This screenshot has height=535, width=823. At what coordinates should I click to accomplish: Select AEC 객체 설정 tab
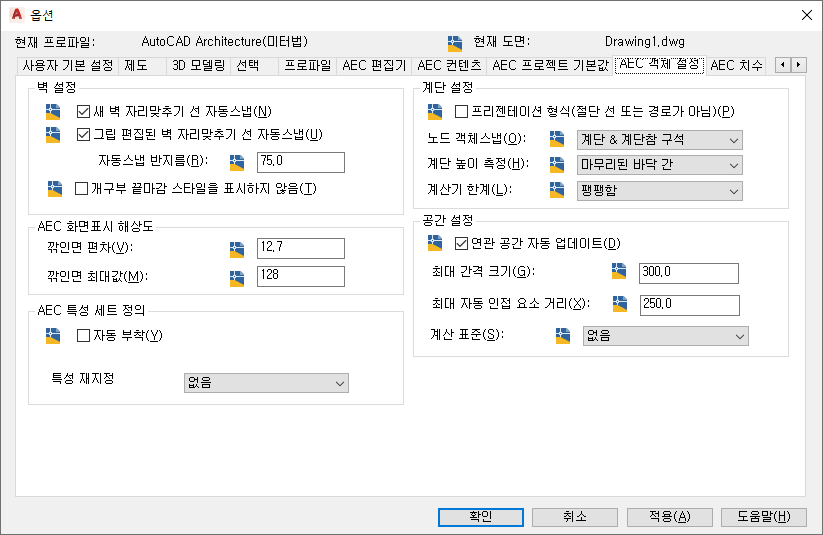(x=660, y=65)
